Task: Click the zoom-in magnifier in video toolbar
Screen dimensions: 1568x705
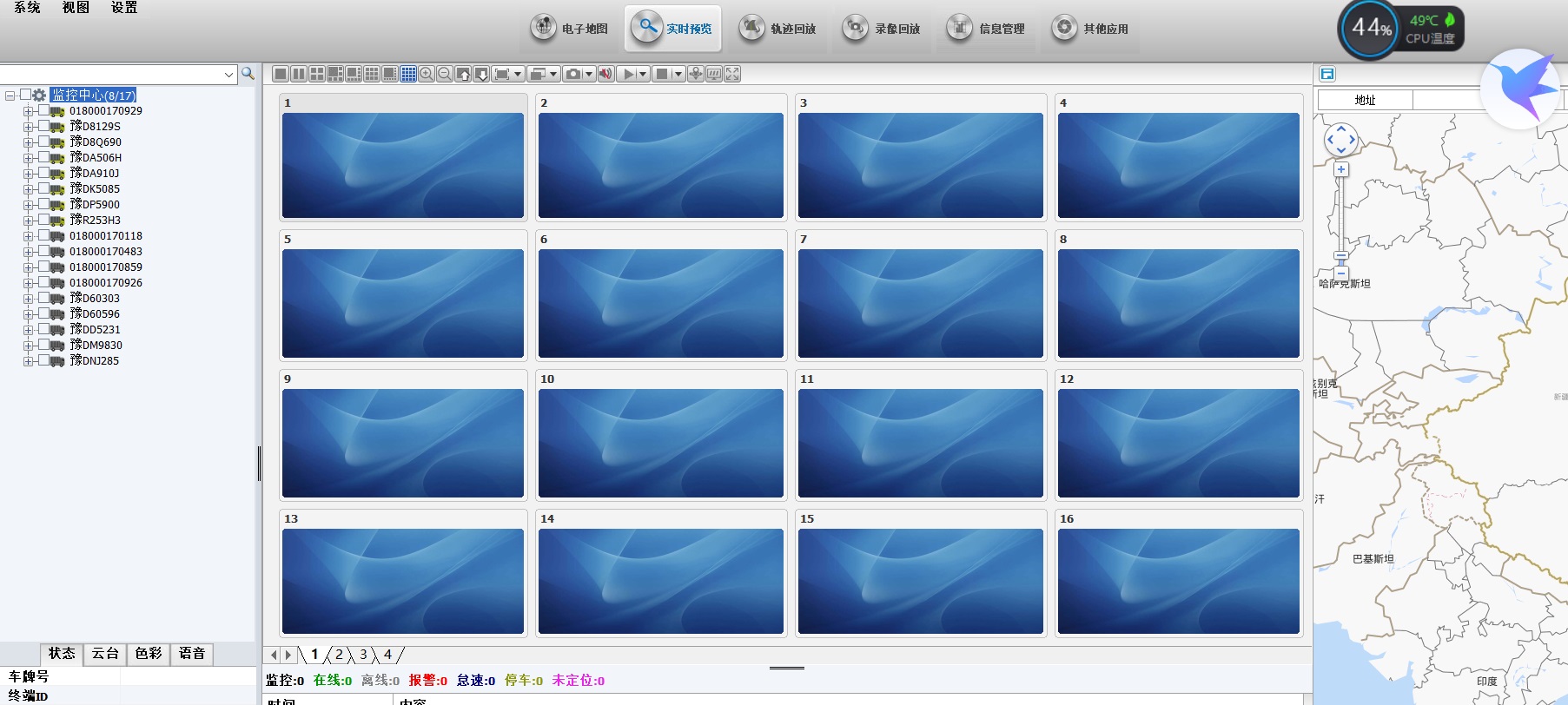Action: pos(427,74)
